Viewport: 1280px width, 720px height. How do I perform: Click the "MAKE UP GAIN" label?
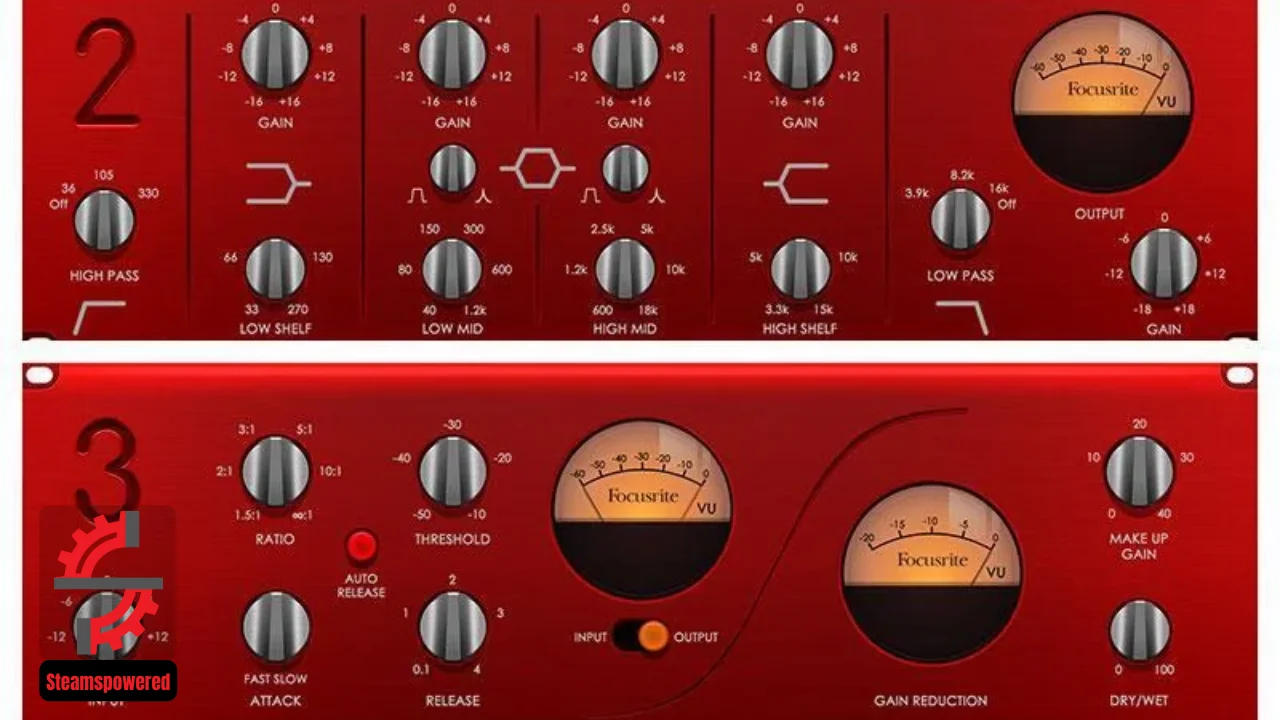click(x=1140, y=546)
